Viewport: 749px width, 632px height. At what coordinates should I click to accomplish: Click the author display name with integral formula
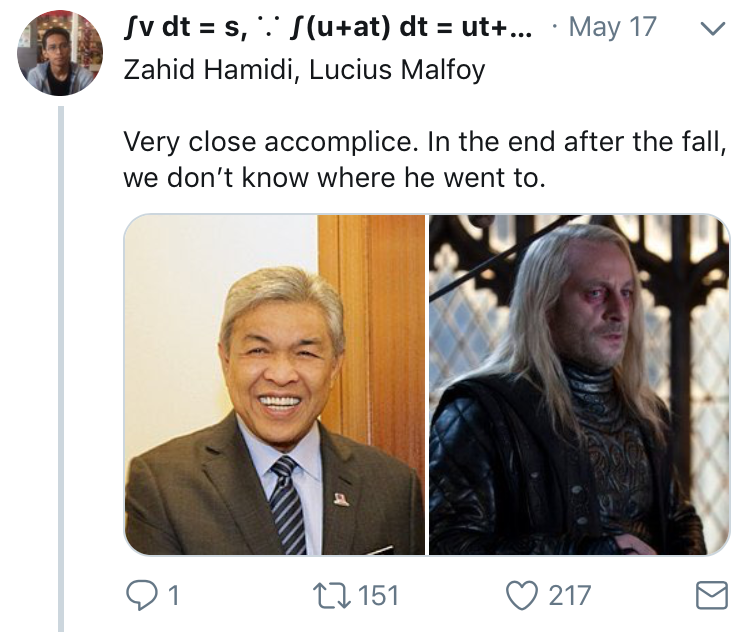point(327,27)
